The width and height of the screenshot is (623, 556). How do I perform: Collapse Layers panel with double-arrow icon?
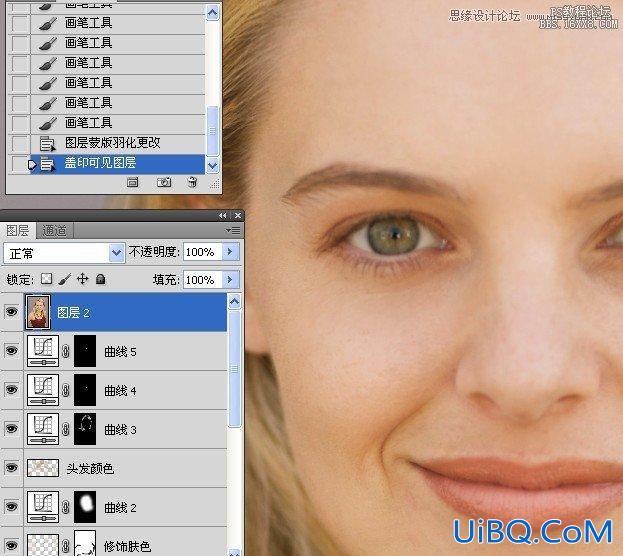(x=223, y=215)
